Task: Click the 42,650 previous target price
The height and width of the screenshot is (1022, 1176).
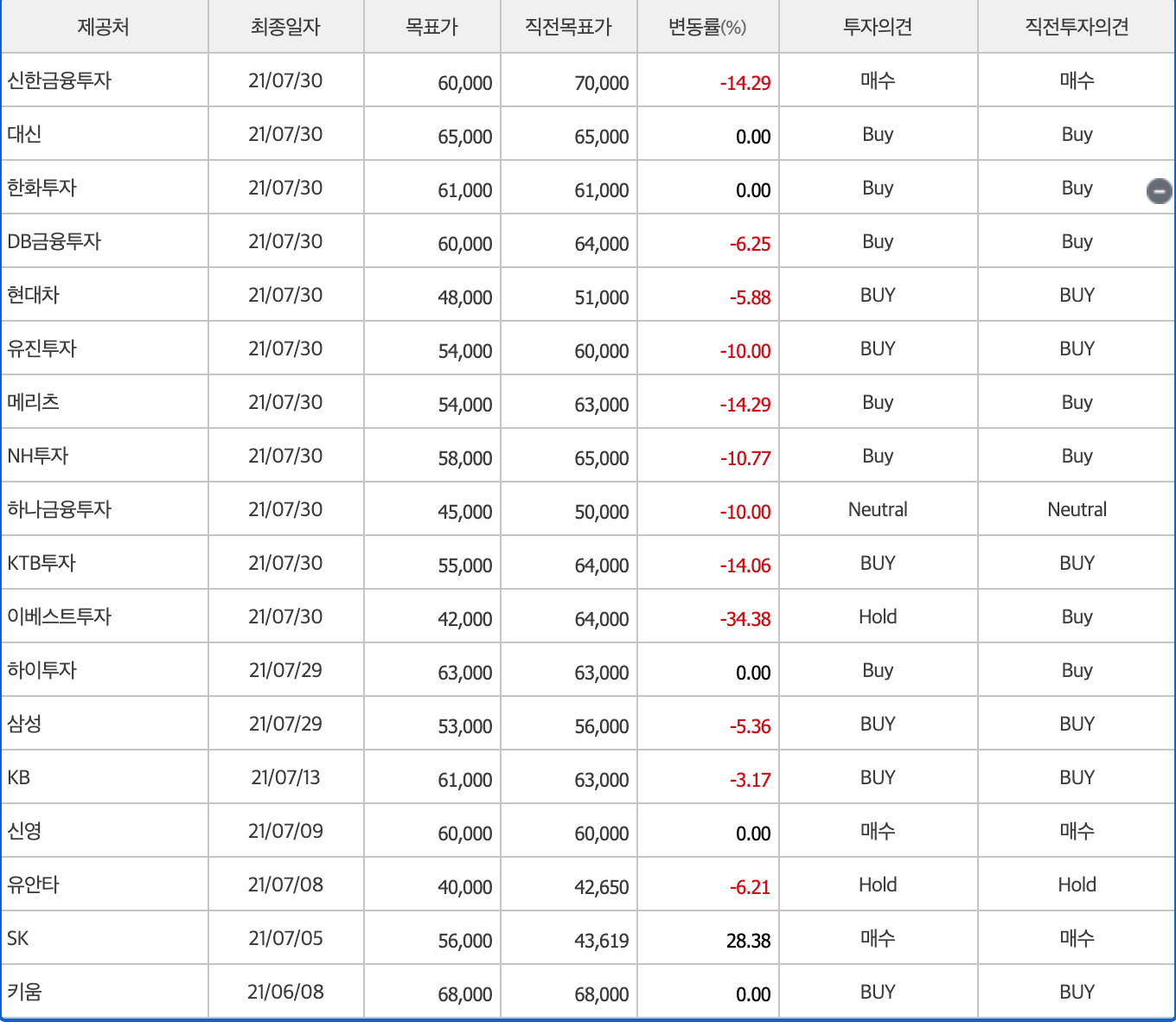Action: (x=602, y=887)
